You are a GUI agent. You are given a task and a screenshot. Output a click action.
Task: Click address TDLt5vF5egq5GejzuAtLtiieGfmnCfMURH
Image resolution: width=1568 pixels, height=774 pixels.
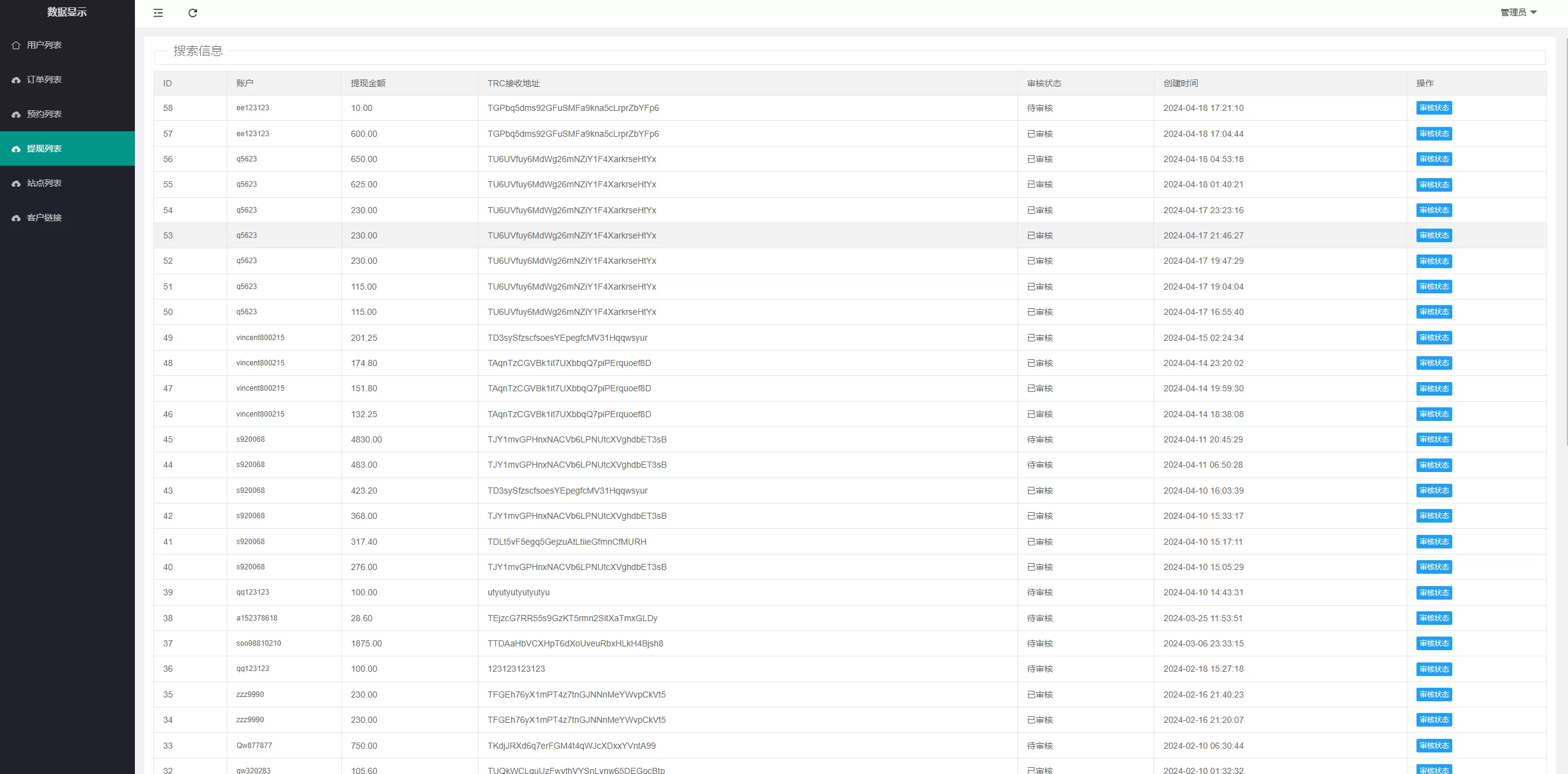click(567, 542)
